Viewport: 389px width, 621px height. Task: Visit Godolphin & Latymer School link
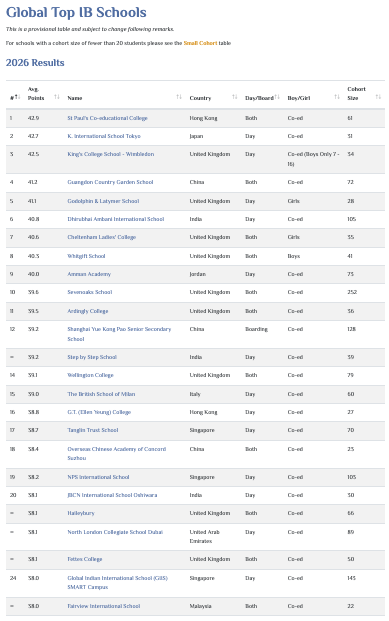click(103, 201)
